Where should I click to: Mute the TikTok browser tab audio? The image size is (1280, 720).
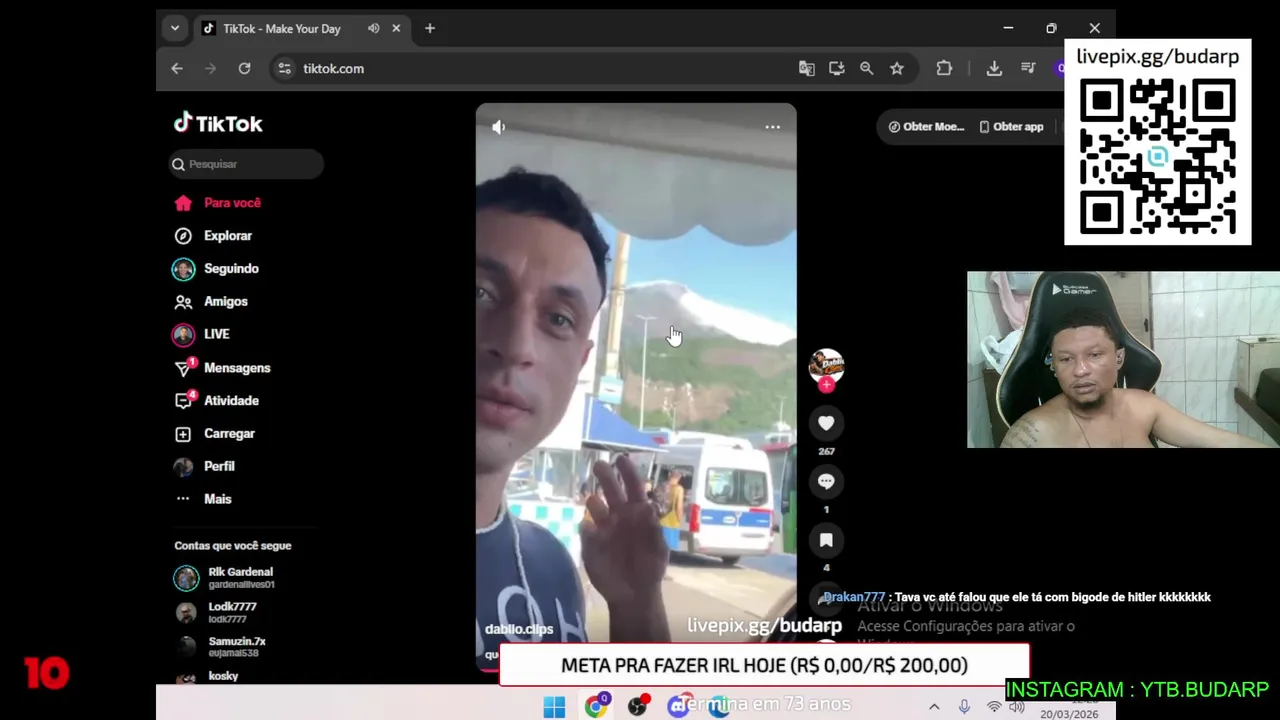[373, 28]
